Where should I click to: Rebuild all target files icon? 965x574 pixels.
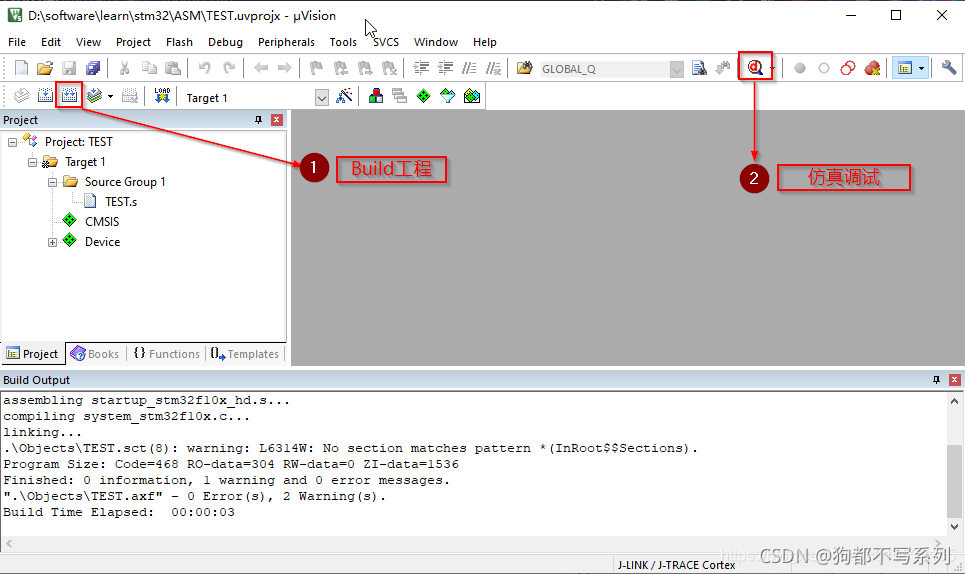point(70,96)
